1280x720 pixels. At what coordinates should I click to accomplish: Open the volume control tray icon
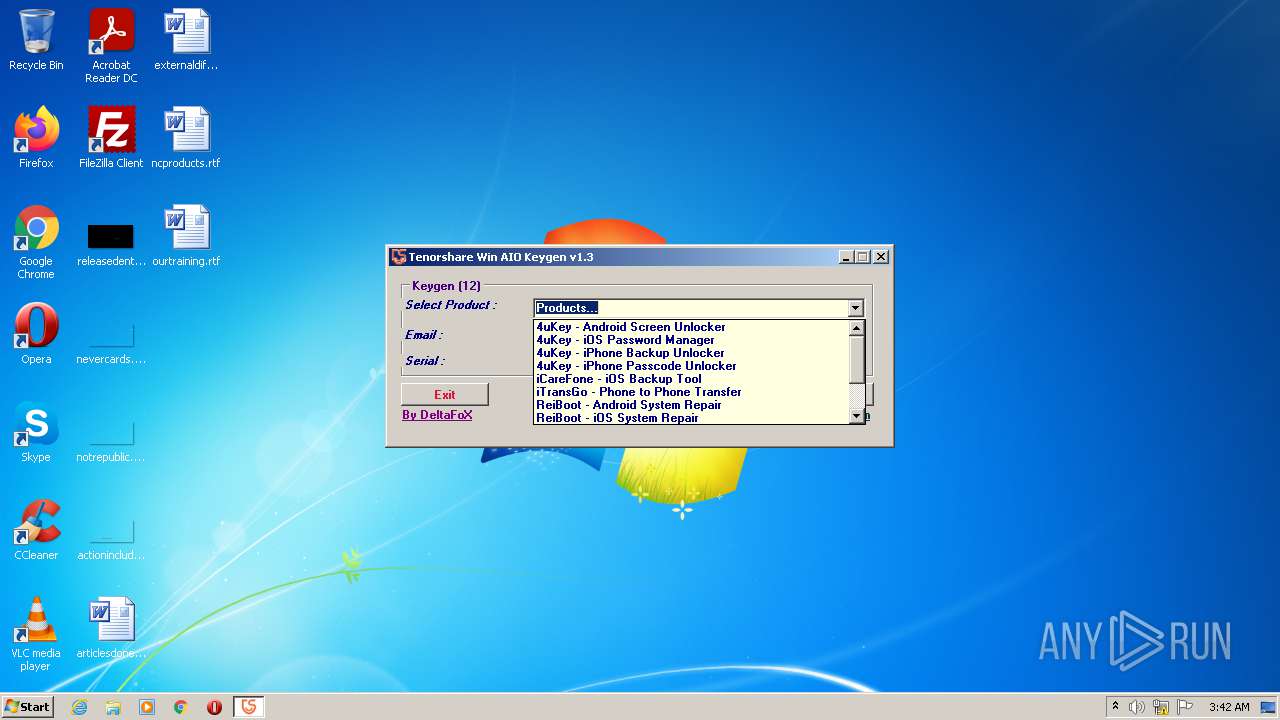click(1137, 707)
